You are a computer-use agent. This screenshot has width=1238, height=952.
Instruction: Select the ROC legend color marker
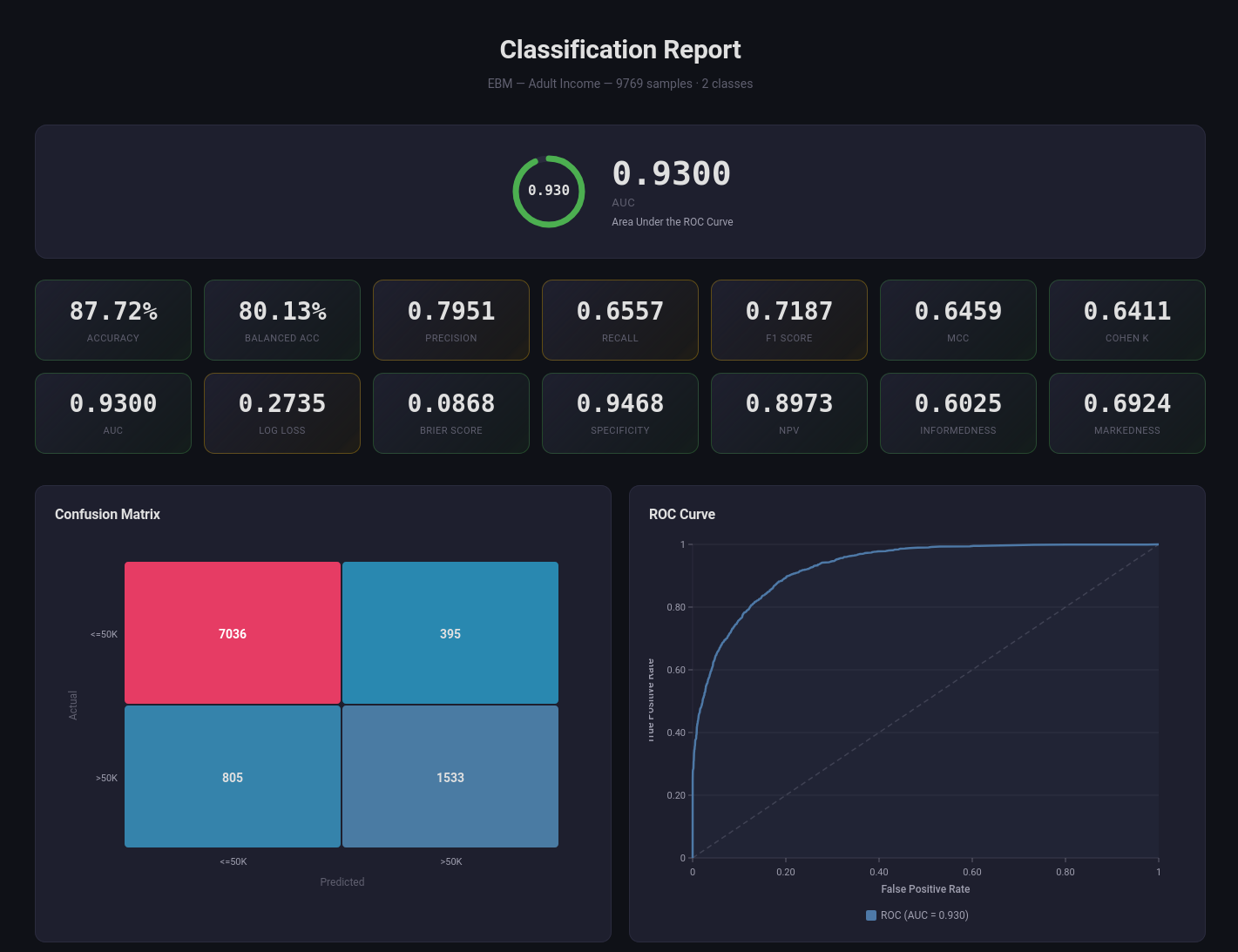(x=870, y=915)
